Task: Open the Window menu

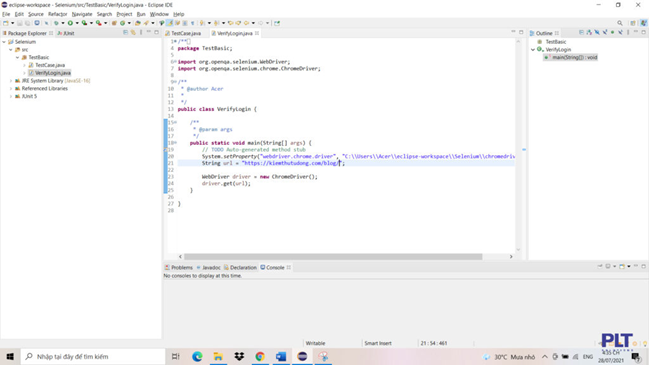Action: (159, 14)
